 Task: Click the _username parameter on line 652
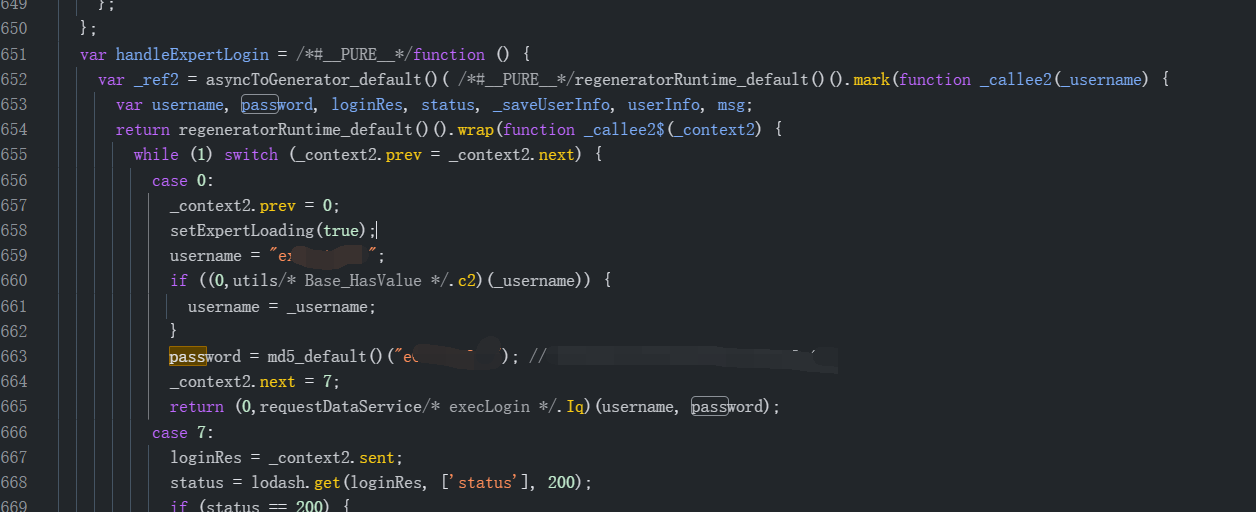click(1100, 79)
